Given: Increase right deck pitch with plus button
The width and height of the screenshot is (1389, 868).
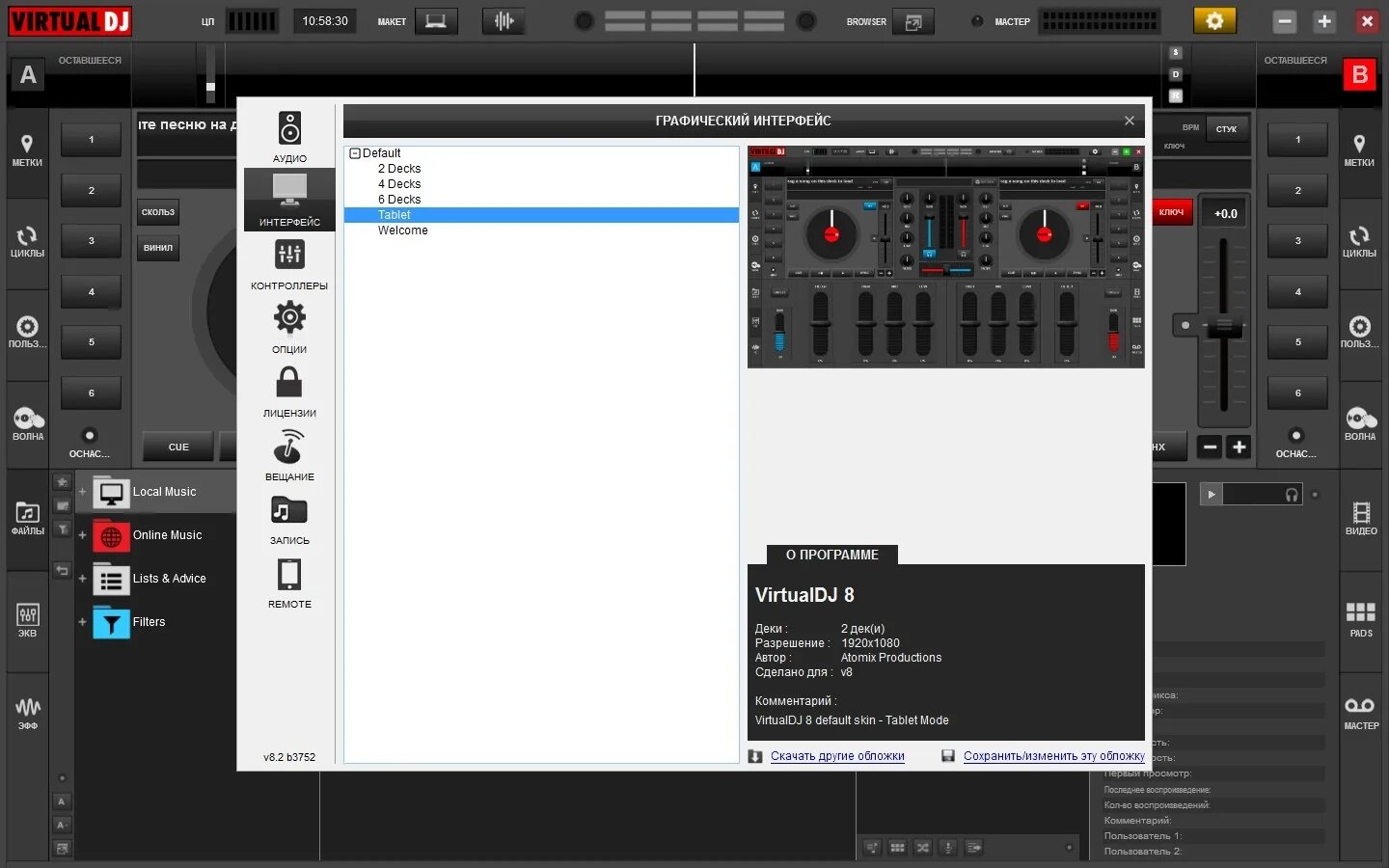Looking at the screenshot, I should pyautogui.click(x=1239, y=447).
